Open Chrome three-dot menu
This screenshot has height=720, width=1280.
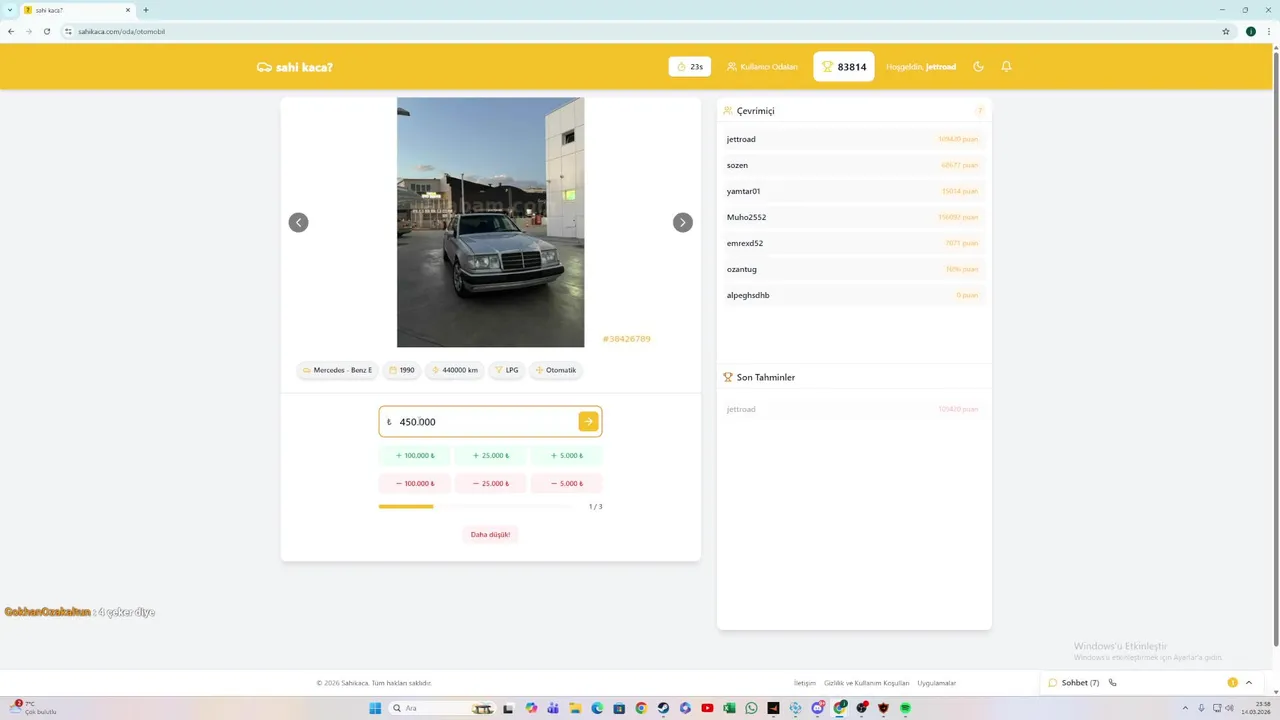coord(1269,31)
